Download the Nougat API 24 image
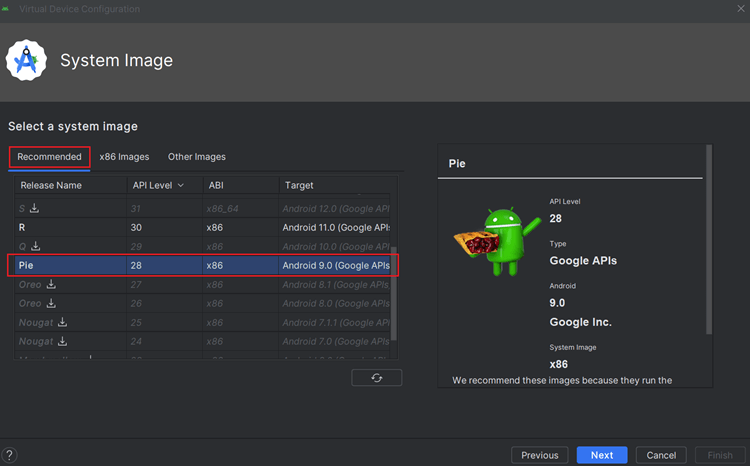750x466 pixels. pos(63,341)
